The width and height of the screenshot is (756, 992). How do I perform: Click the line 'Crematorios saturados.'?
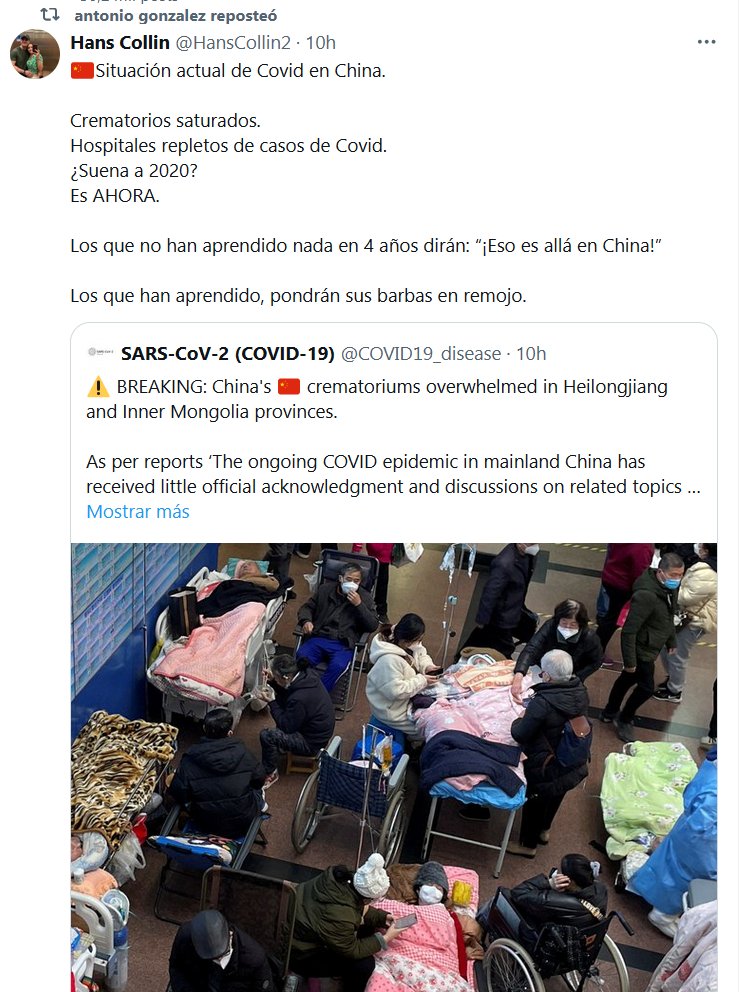pyautogui.click(x=165, y=120)
